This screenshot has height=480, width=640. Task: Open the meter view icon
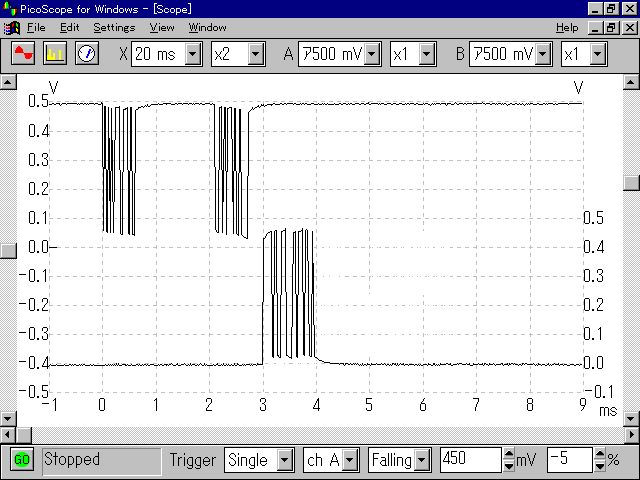coord(87,53)
